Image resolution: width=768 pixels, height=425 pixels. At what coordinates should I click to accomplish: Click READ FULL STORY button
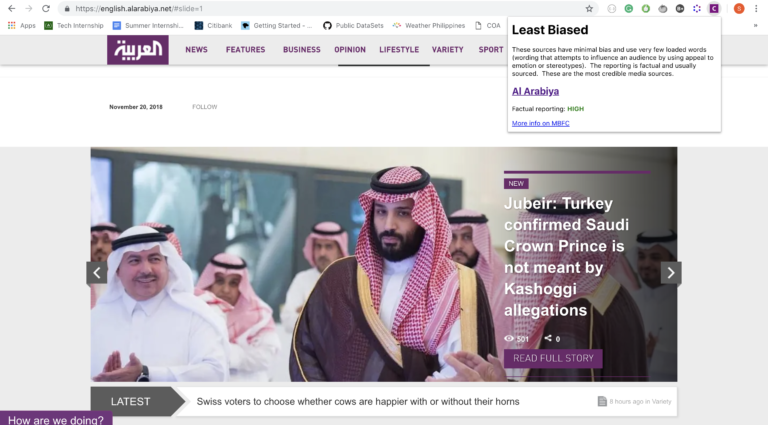coord(553,358)
